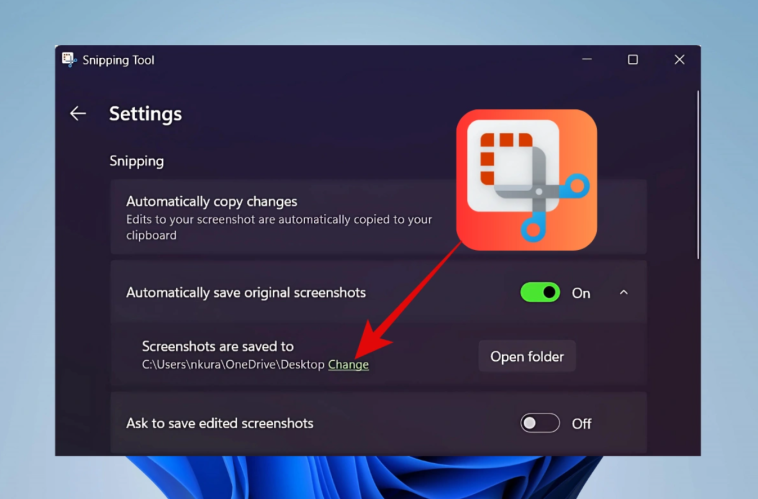Go back using the back arrow
Screen dimensions: 758x499
point(78,114)
